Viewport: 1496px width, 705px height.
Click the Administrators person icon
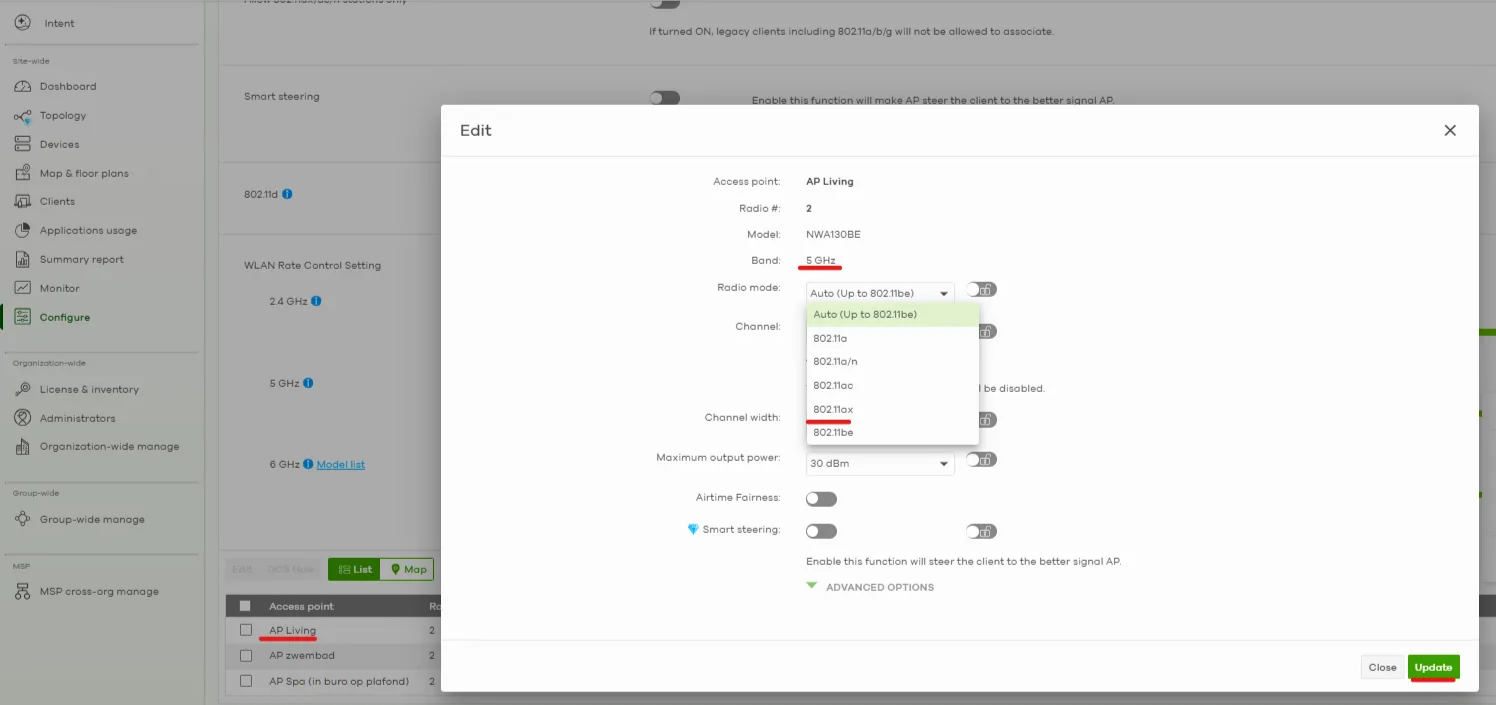click(22, 418)
